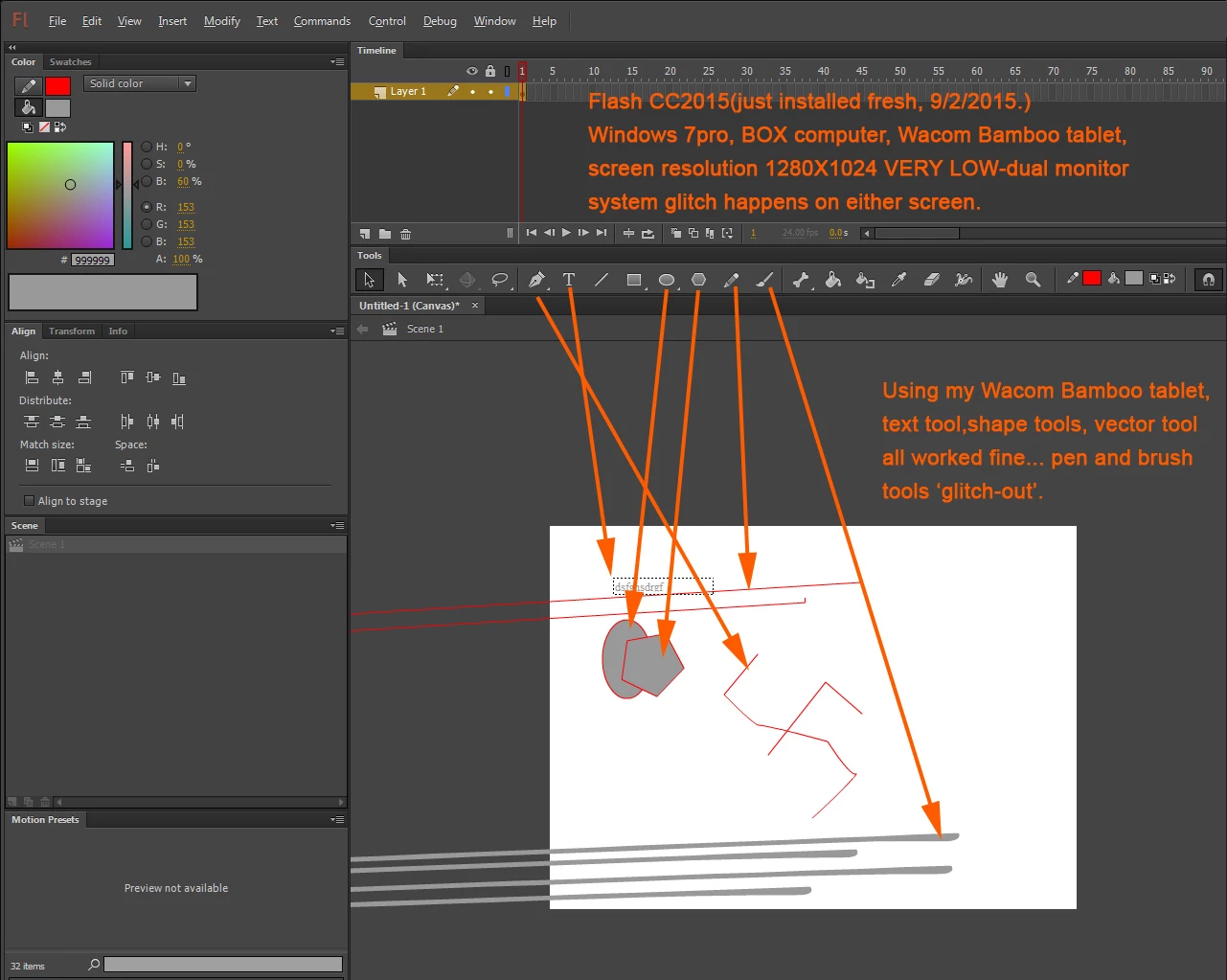The width and height of the screenshot is (1227, 980).
Task: Select the Lasso tool
Action: [500, 280]
